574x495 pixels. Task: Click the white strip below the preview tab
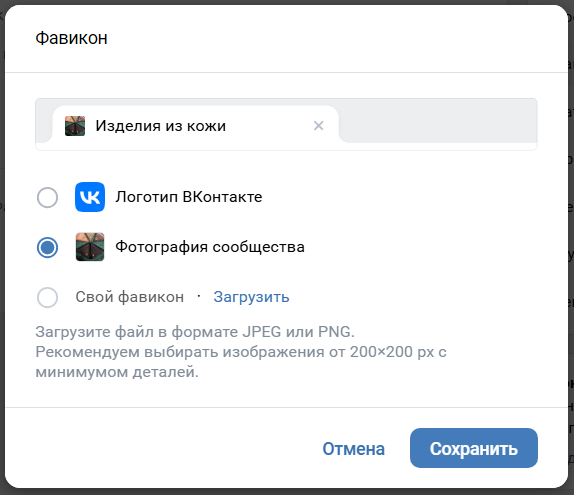[x=286, y=146]
